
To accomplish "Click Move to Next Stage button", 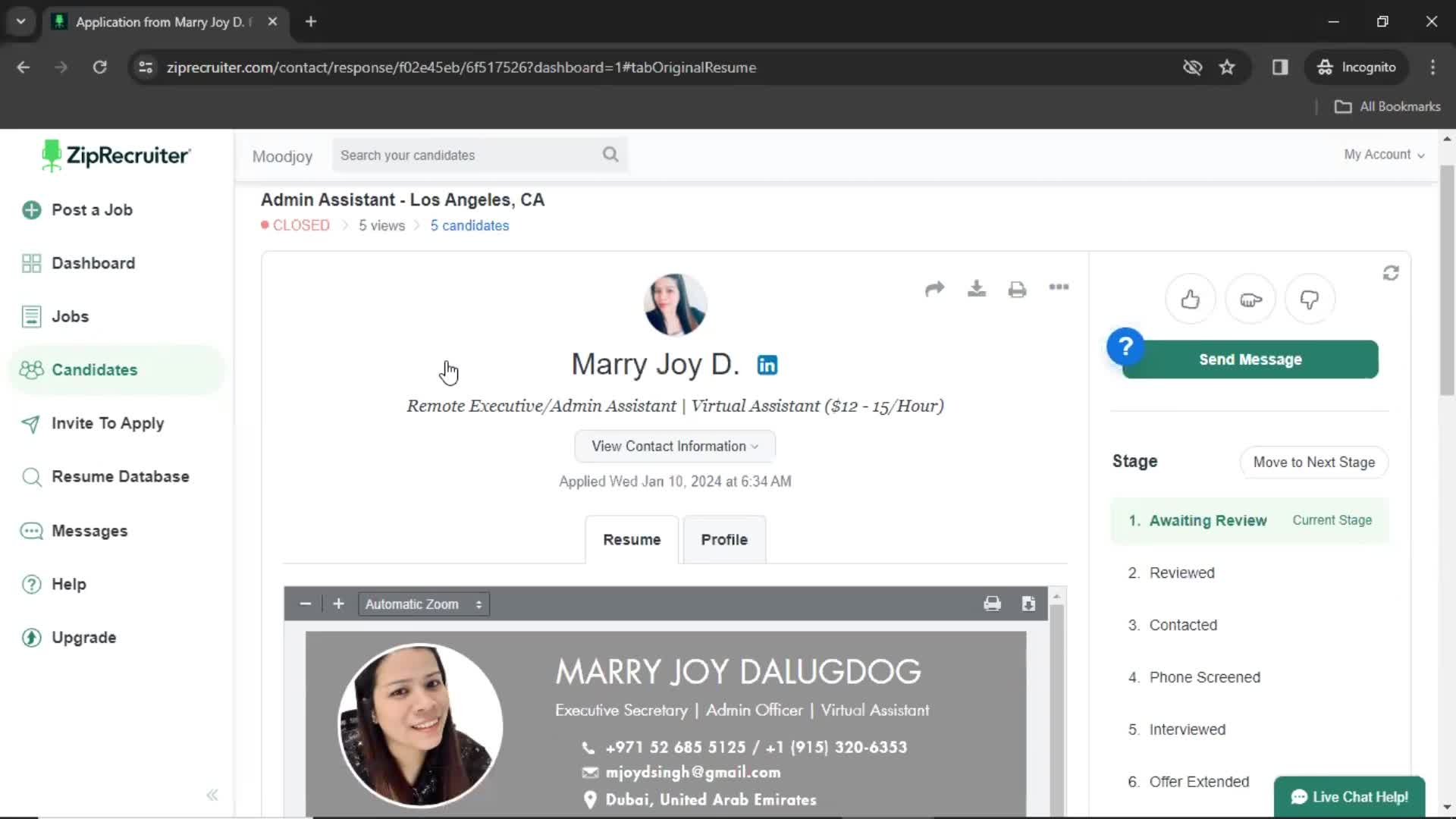I will [x=1314, y=462].
